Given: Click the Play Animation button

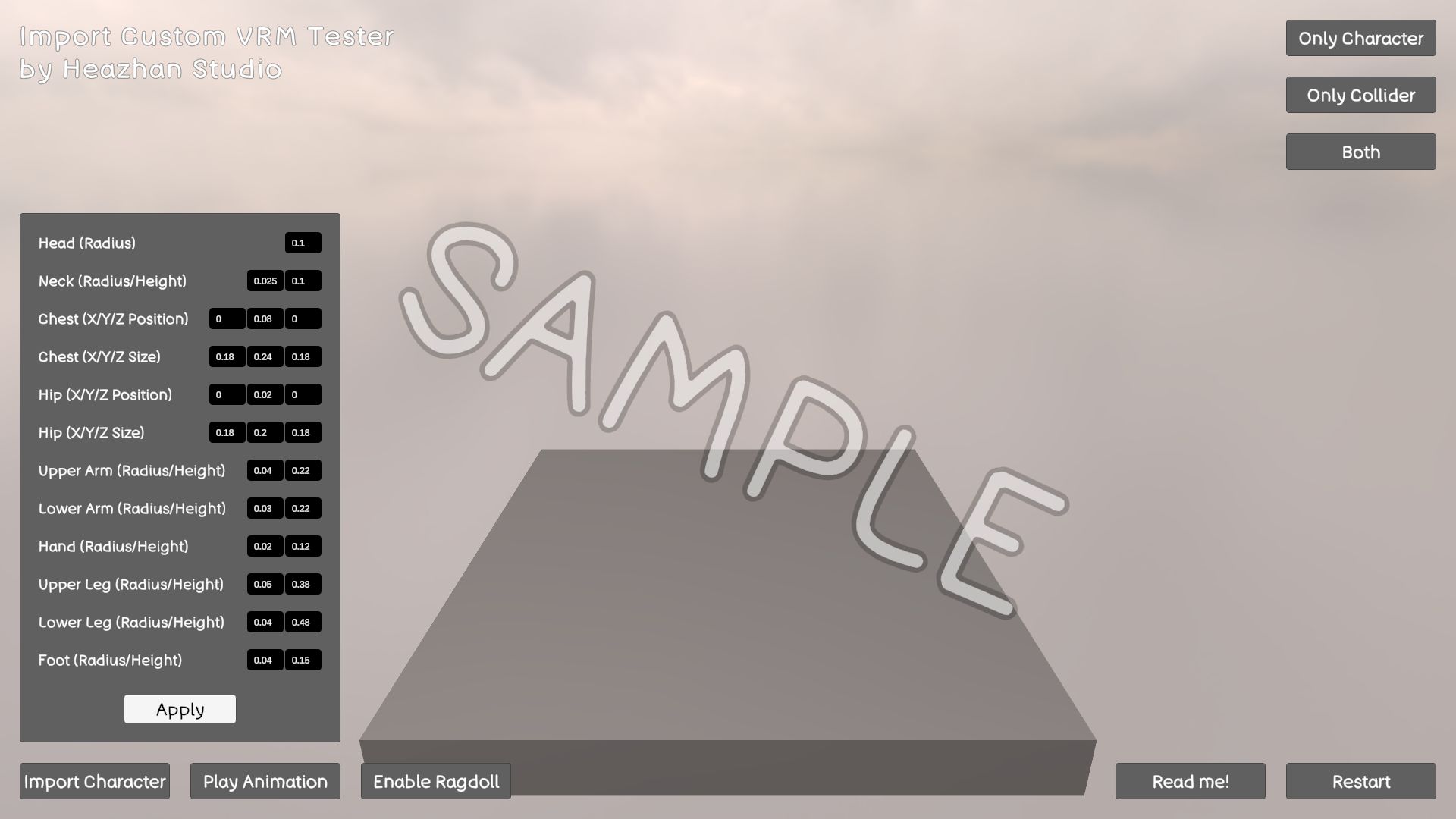Looking at the screenshot, I should click(265, 781).
